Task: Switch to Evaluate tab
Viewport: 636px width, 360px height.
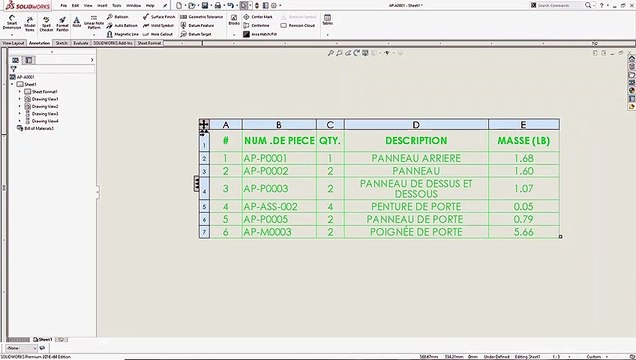Action: coord(81,43)
